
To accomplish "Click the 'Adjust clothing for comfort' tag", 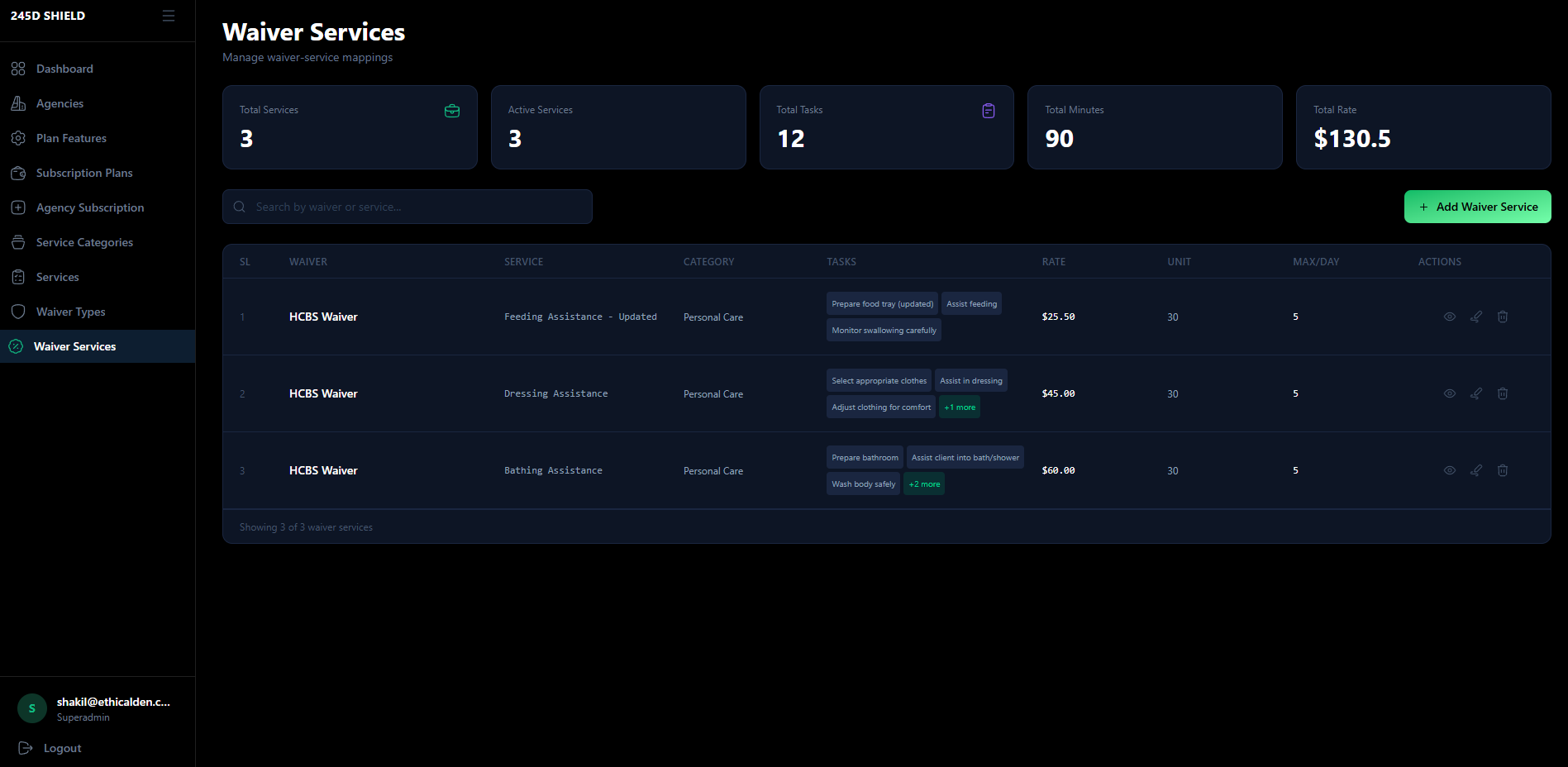I will pos(881,407).
